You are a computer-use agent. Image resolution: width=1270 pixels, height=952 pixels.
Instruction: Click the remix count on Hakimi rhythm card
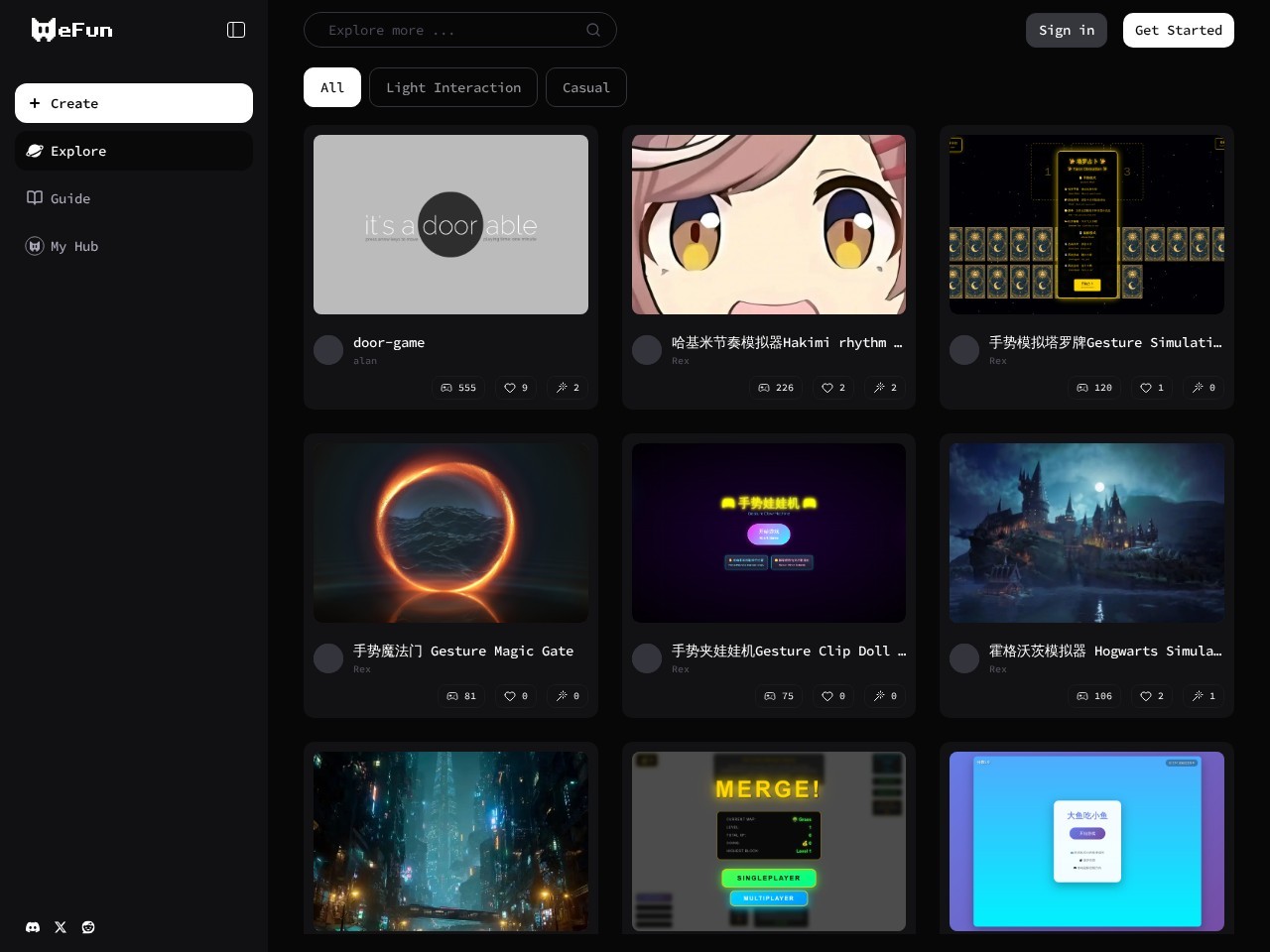pyautogui.click(x=886, y=388)
